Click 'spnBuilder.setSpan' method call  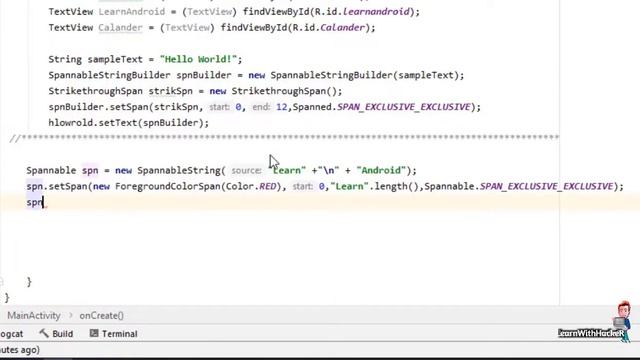tap(99, 107)
